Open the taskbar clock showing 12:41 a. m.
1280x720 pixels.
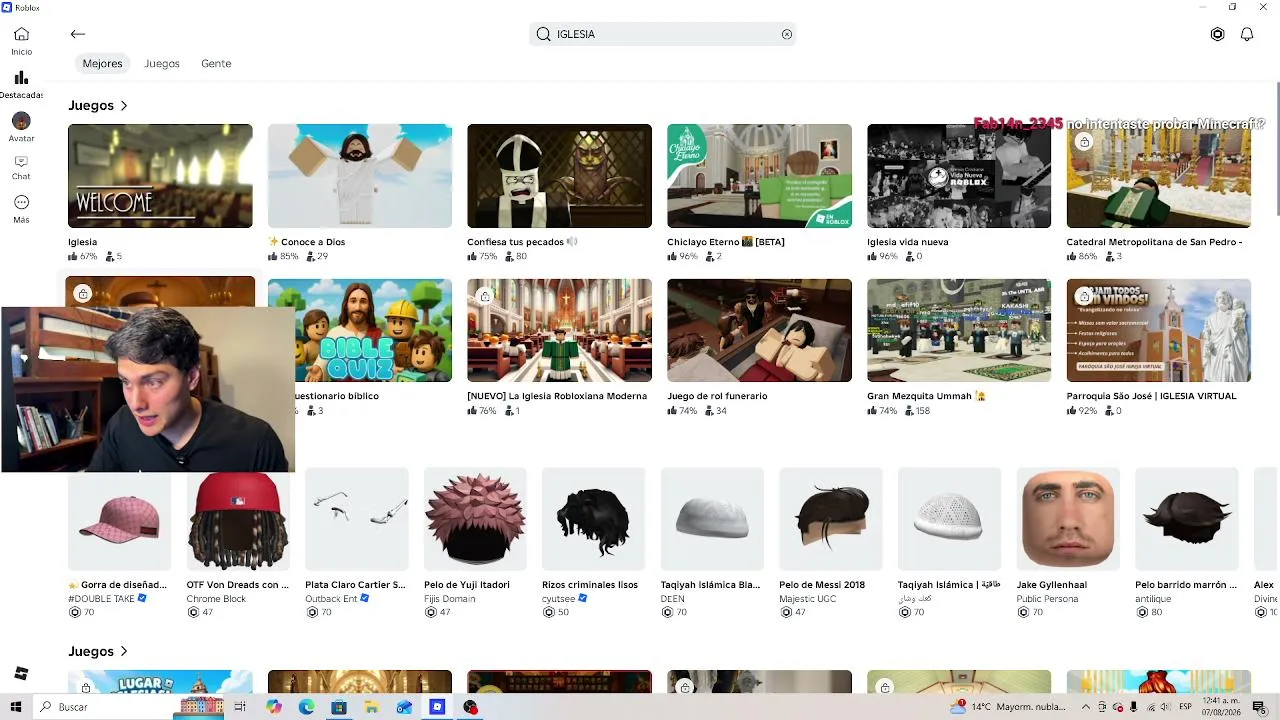(x=1221, y=707)
